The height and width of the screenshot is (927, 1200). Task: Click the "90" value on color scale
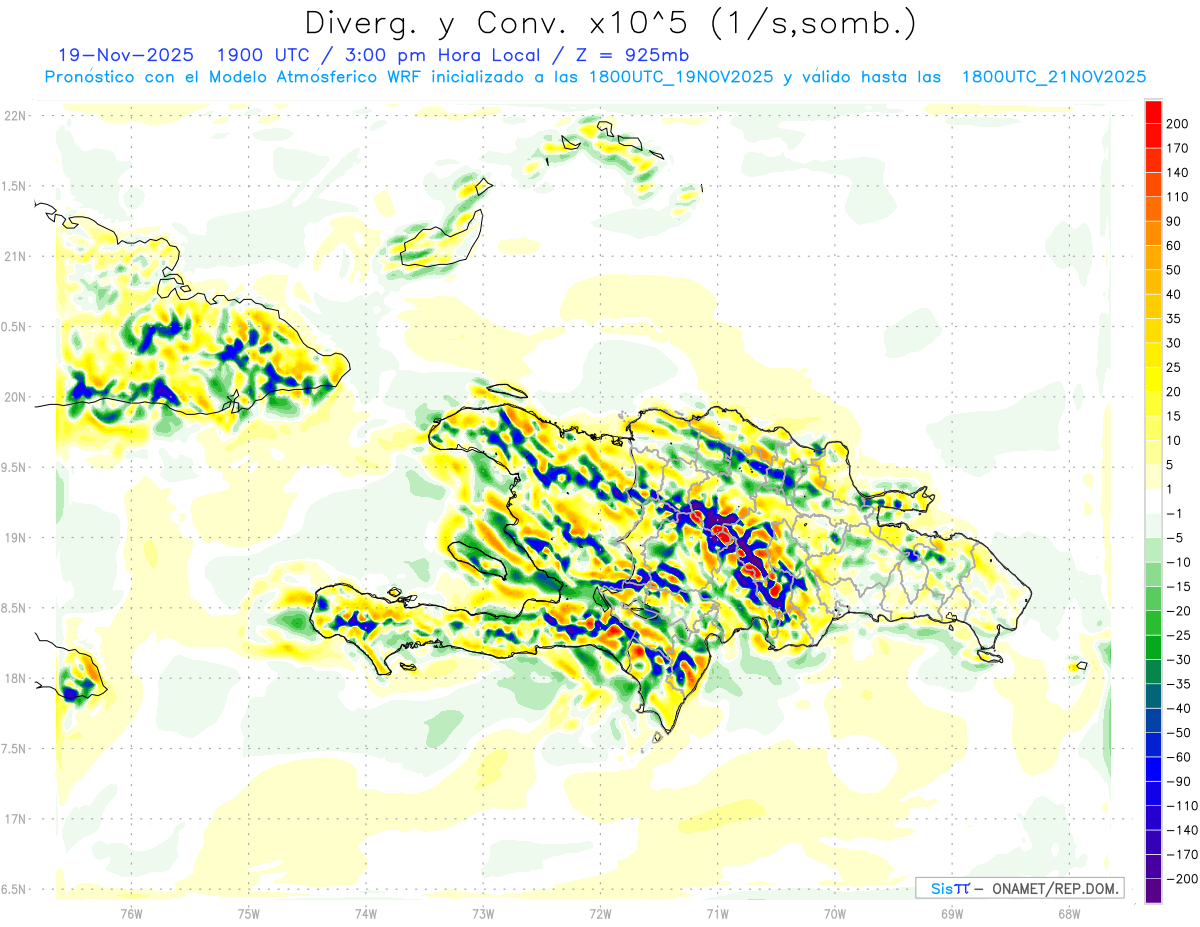click(1174, 221)
